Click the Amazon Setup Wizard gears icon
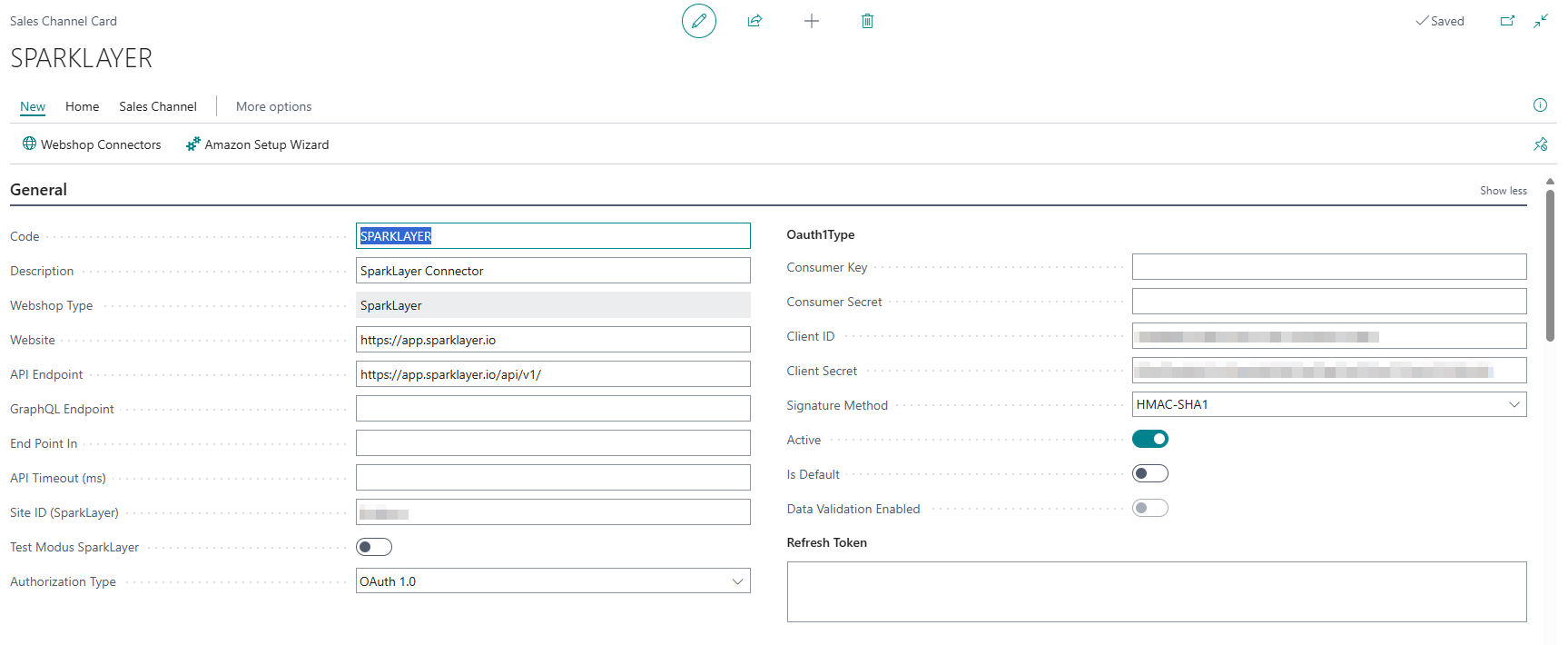Image resolution: width=1568 pixels, height=645 pixels. (192, 144)
